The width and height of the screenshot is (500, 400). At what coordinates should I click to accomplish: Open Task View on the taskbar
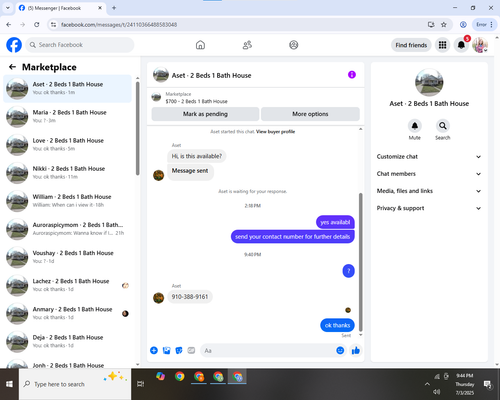(141, 384)
